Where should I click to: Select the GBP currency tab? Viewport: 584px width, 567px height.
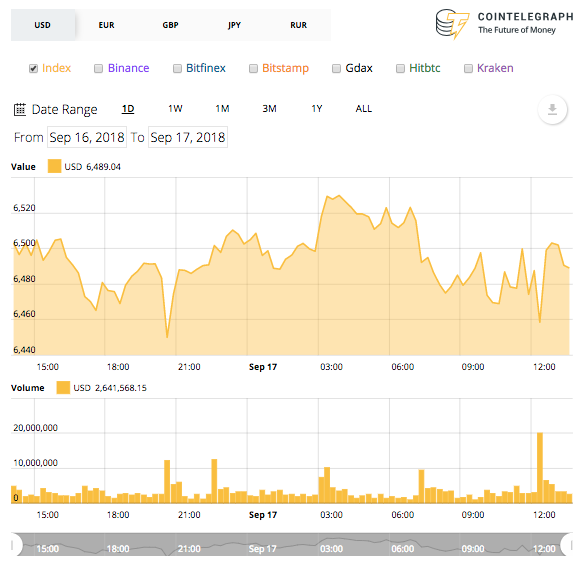[171, 25]
